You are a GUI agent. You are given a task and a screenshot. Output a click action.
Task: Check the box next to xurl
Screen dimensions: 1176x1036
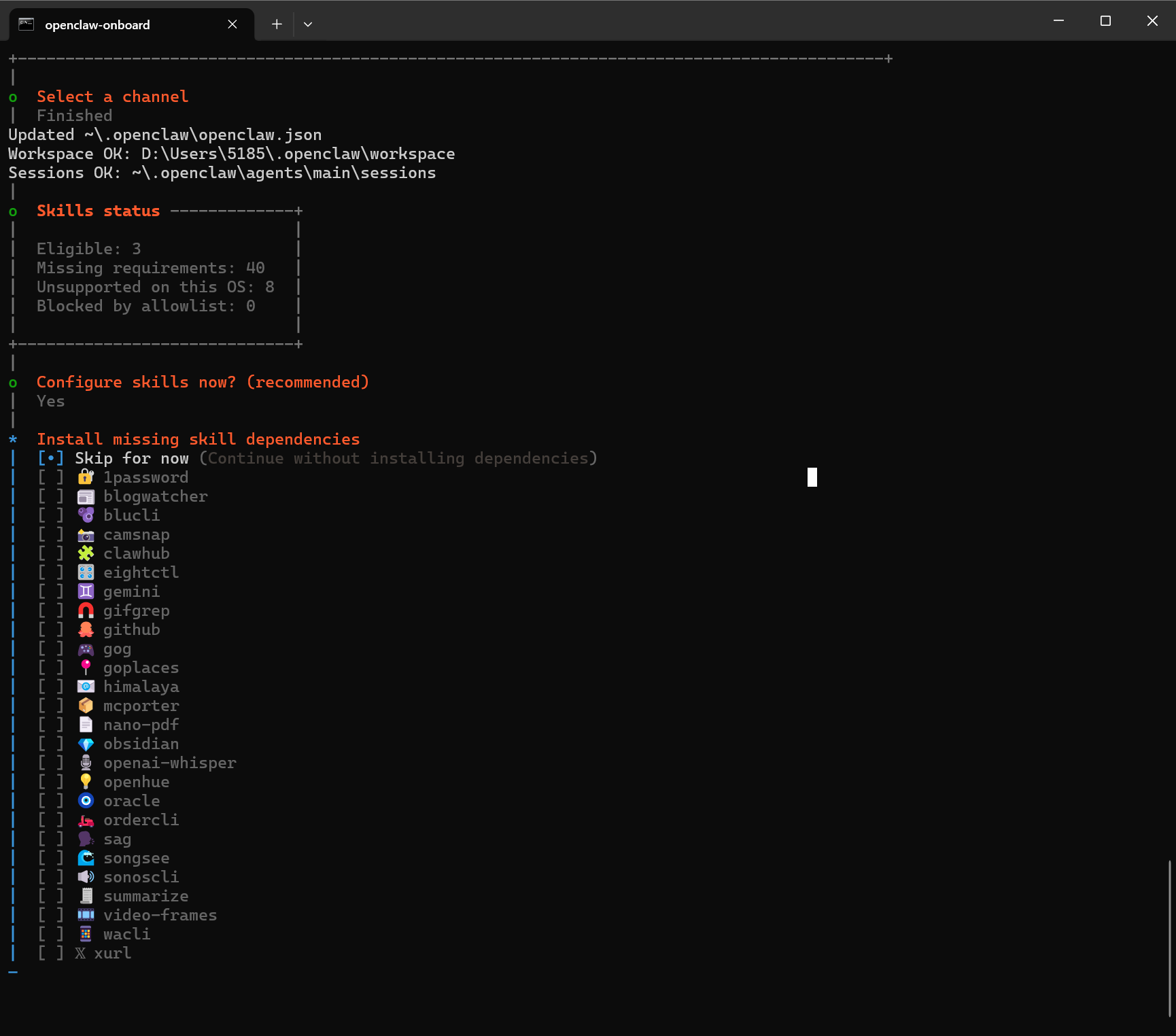[51, 953]
